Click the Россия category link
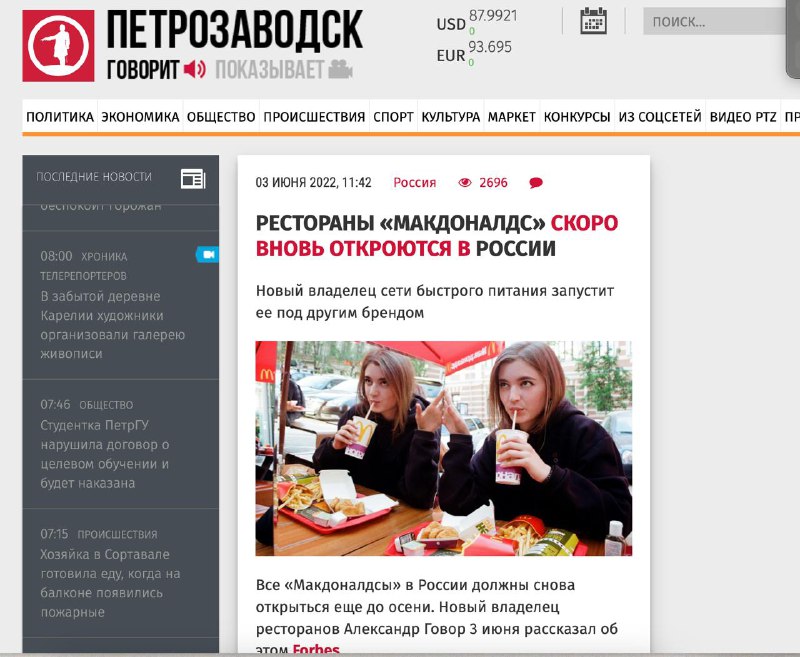800x657 pixels. [x=414, y=183]
